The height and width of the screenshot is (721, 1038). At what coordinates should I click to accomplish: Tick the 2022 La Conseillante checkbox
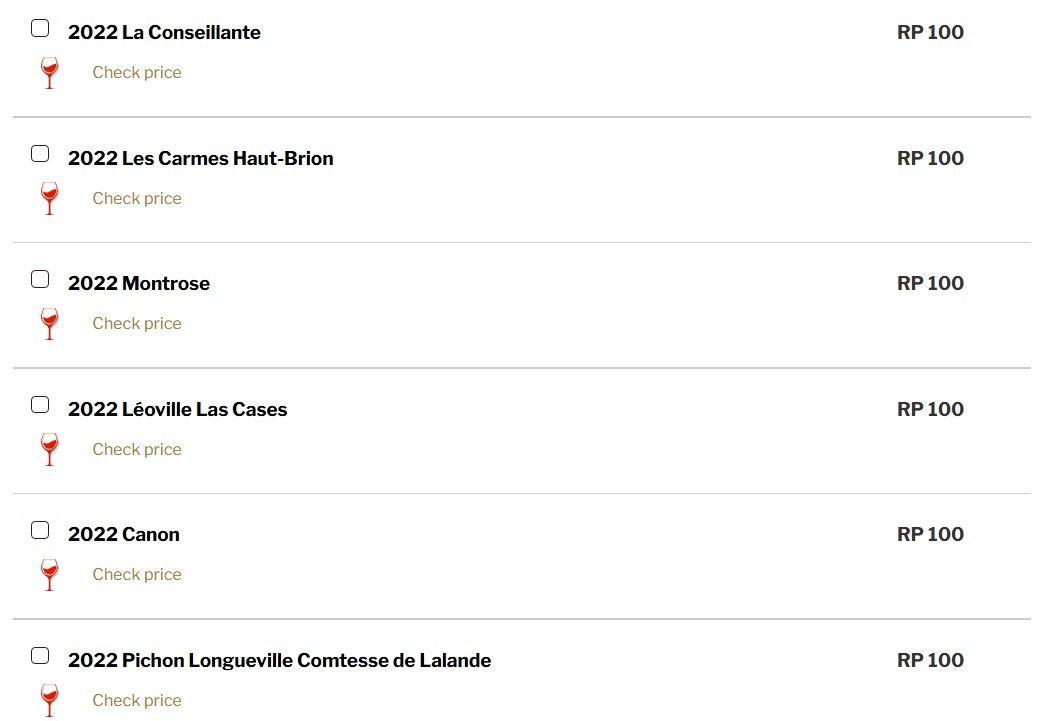40,28
